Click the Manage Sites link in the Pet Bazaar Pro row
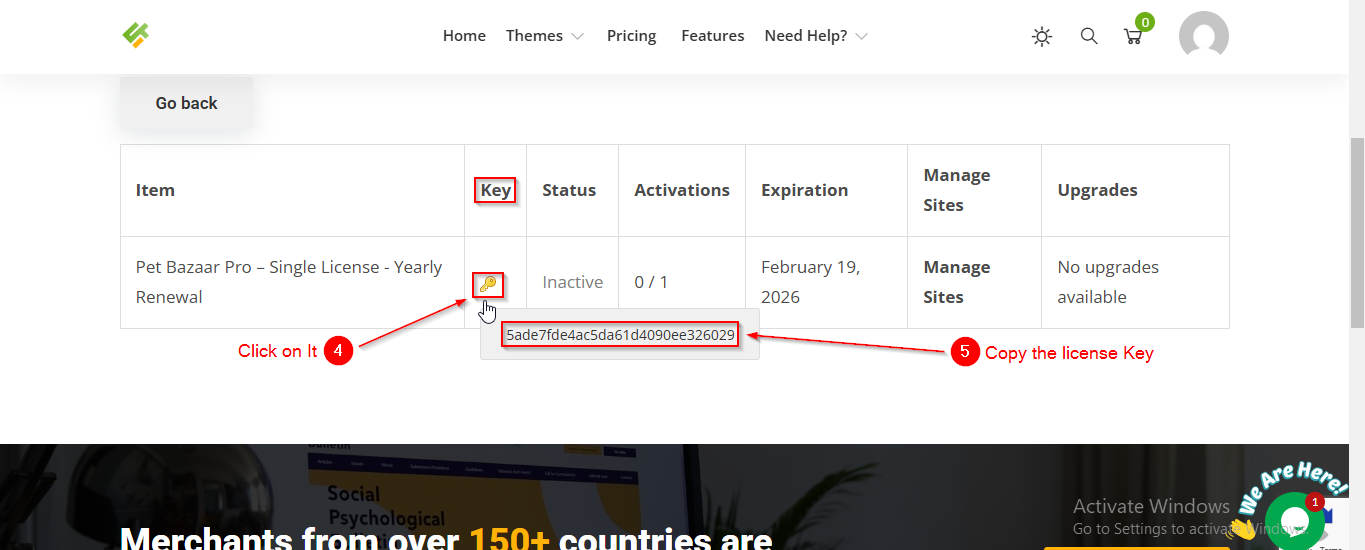The height and width of the screenshot is (550, 1365). coord(957,282)
